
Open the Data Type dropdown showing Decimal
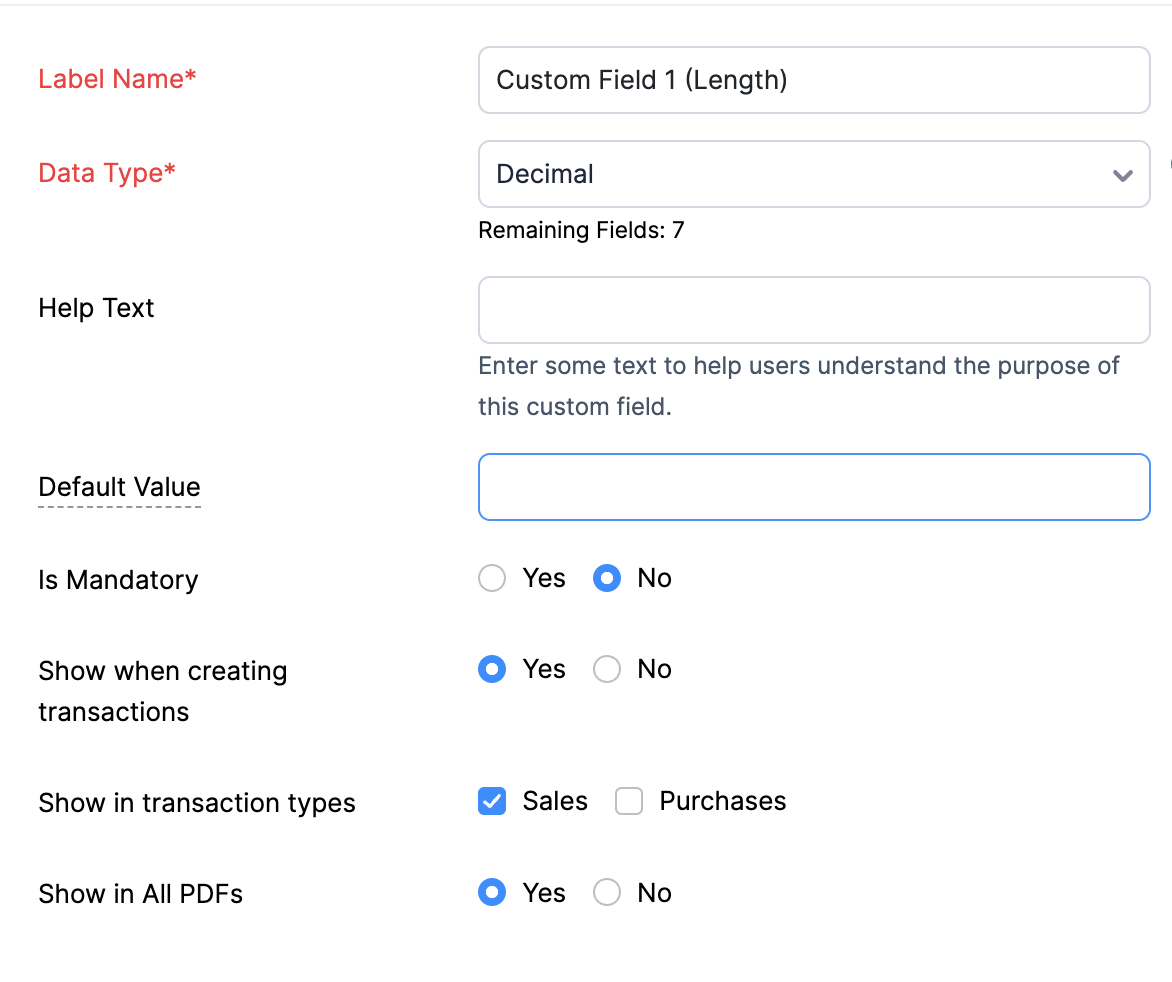coord(800,174)
